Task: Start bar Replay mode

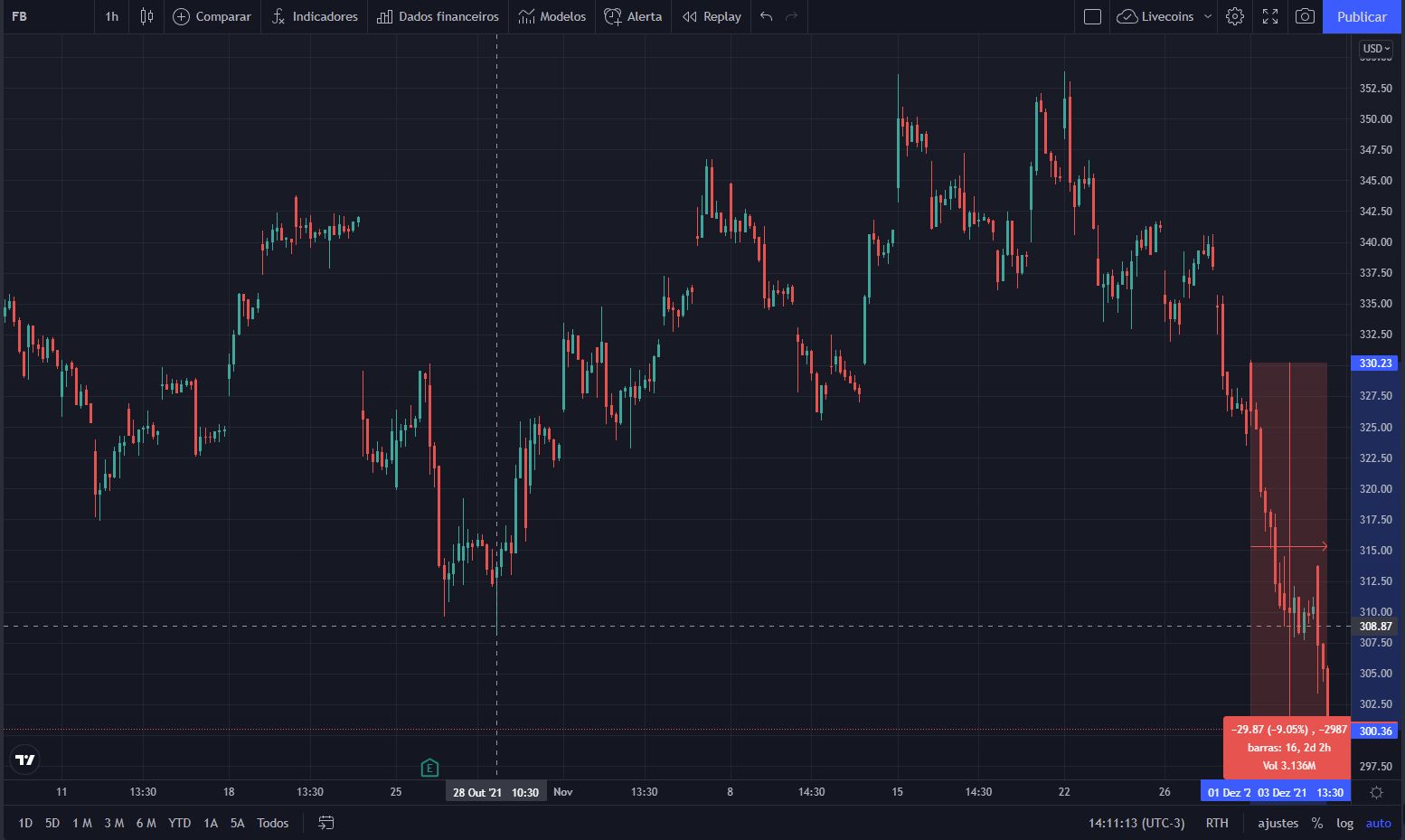Action: (712, 16)
